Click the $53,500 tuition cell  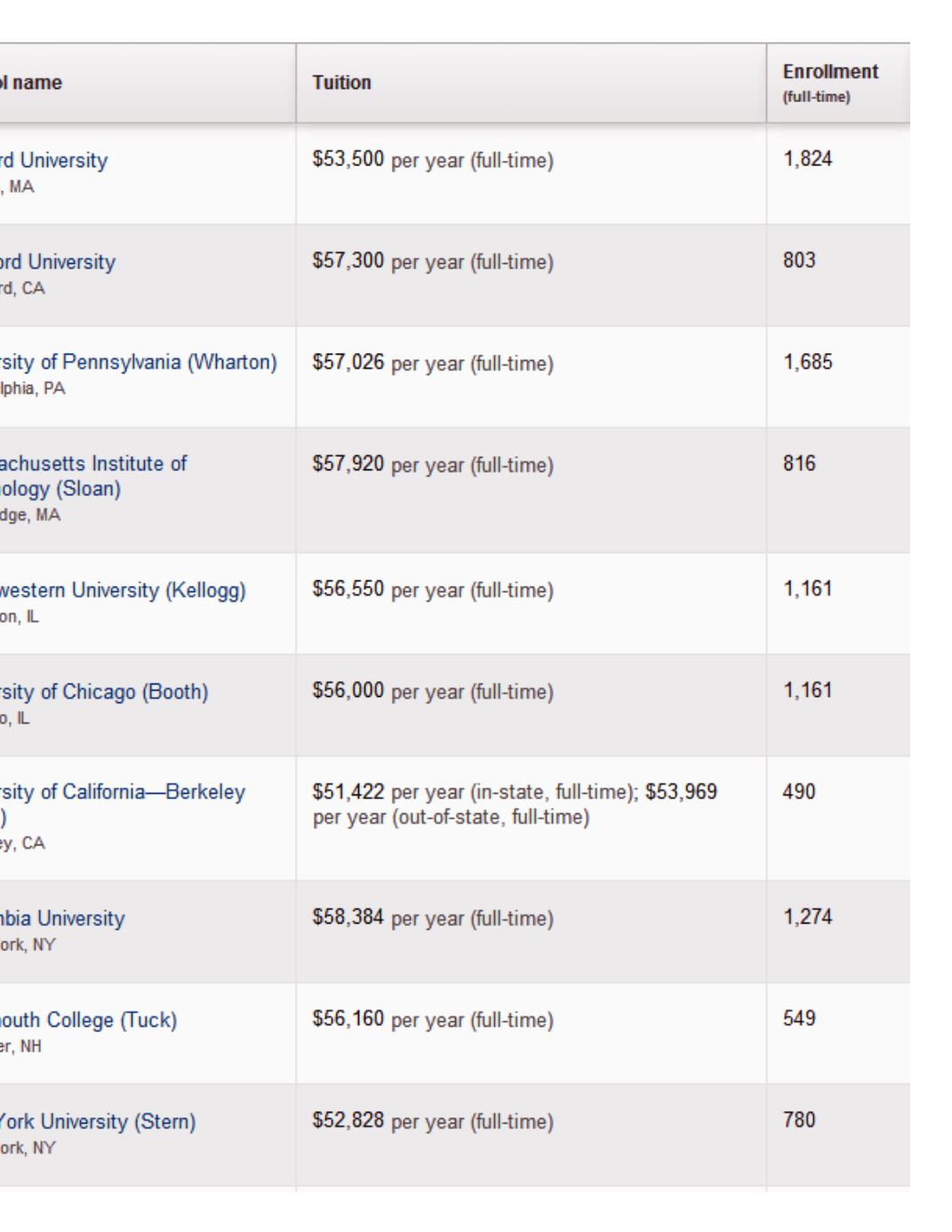tap(348, 160)
